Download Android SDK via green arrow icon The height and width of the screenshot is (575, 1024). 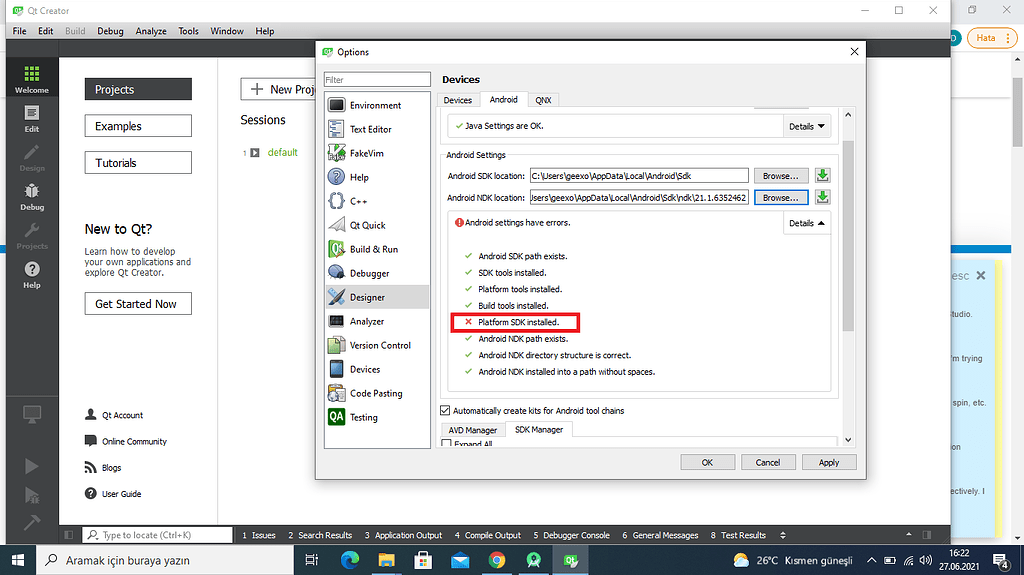tap(822, 175)
